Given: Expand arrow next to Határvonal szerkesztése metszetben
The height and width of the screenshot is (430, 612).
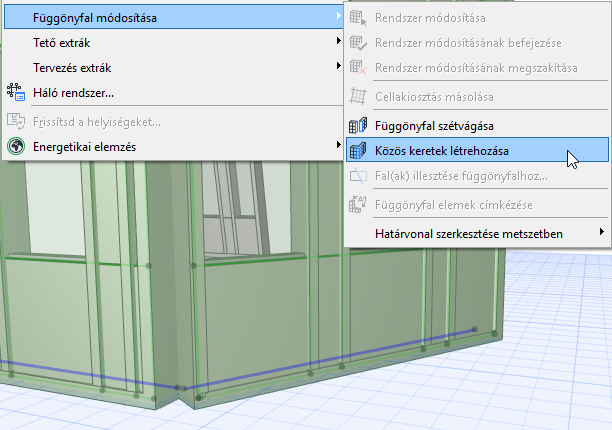Looking at the screenshot, I should coord(602,232).
